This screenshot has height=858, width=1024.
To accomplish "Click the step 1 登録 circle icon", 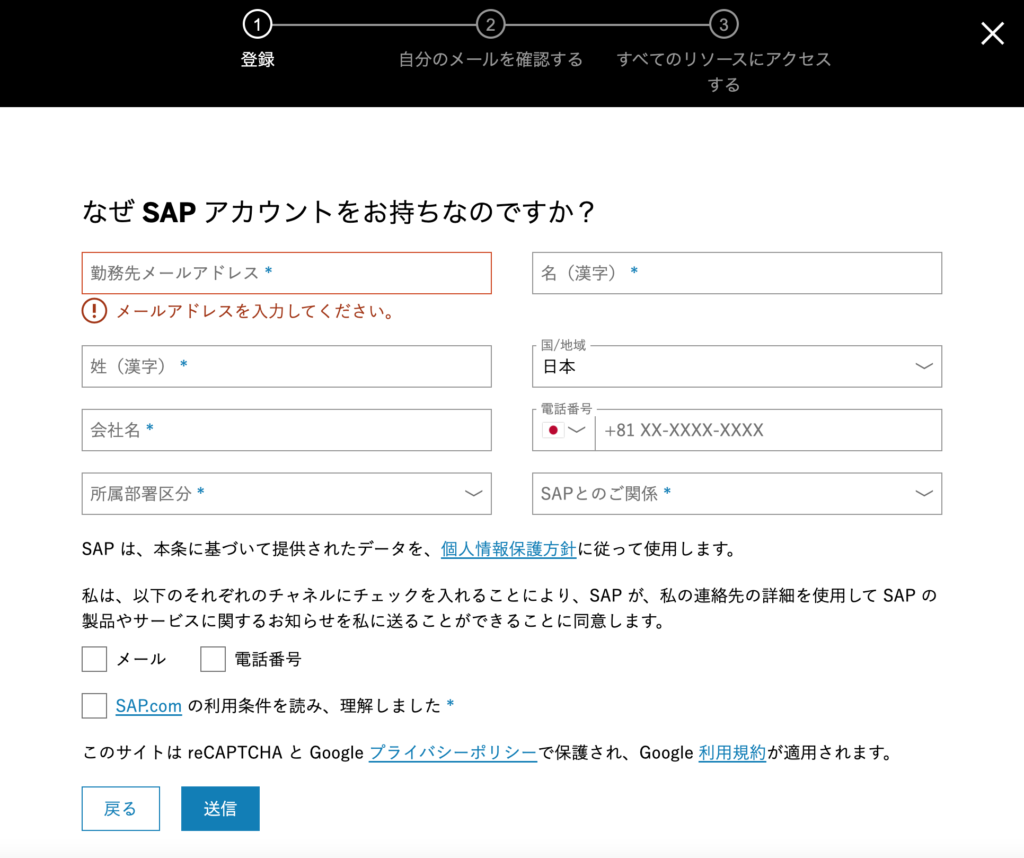I will click(257, 23).
